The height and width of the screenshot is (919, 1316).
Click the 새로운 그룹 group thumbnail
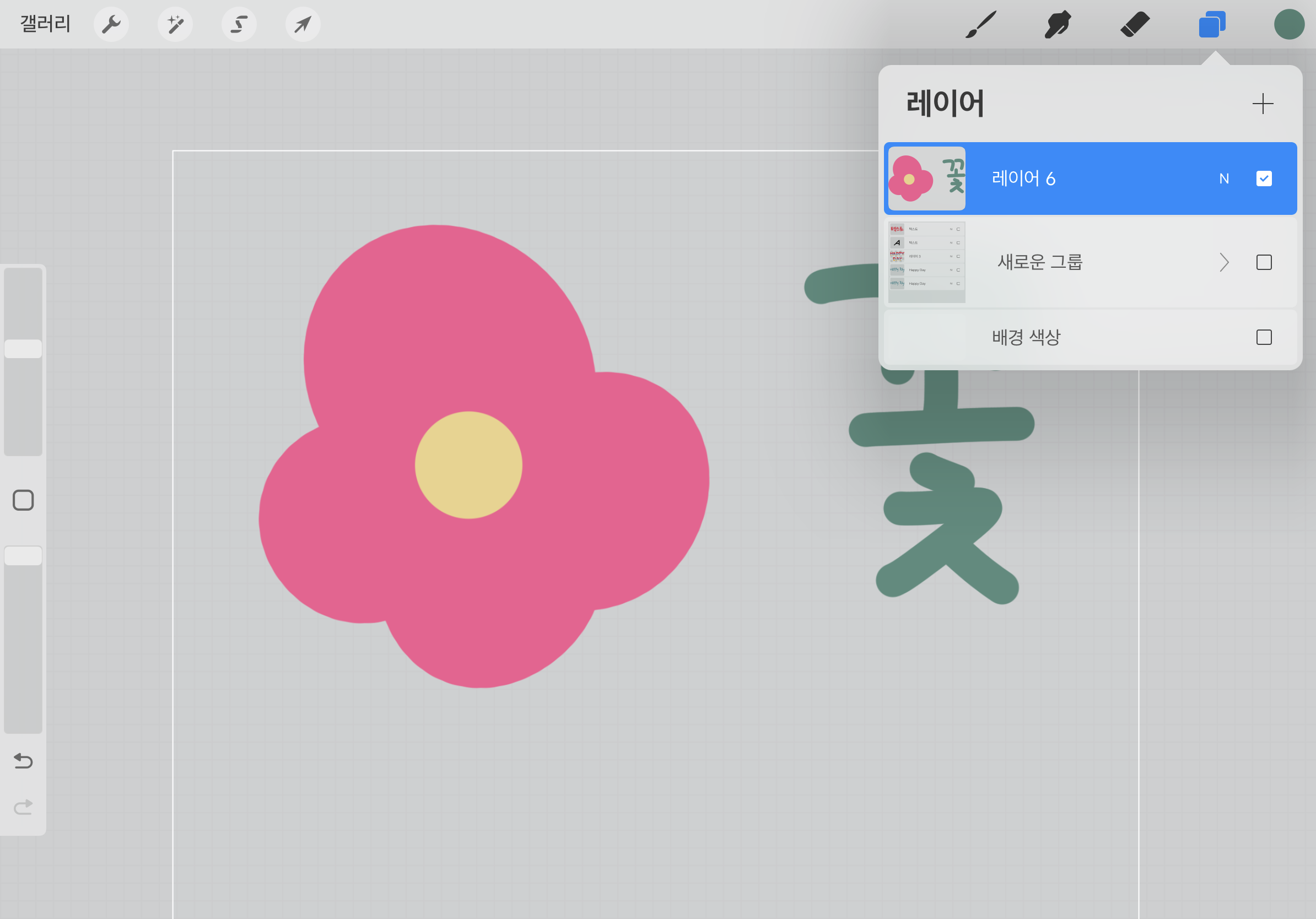tap(926, 262)
